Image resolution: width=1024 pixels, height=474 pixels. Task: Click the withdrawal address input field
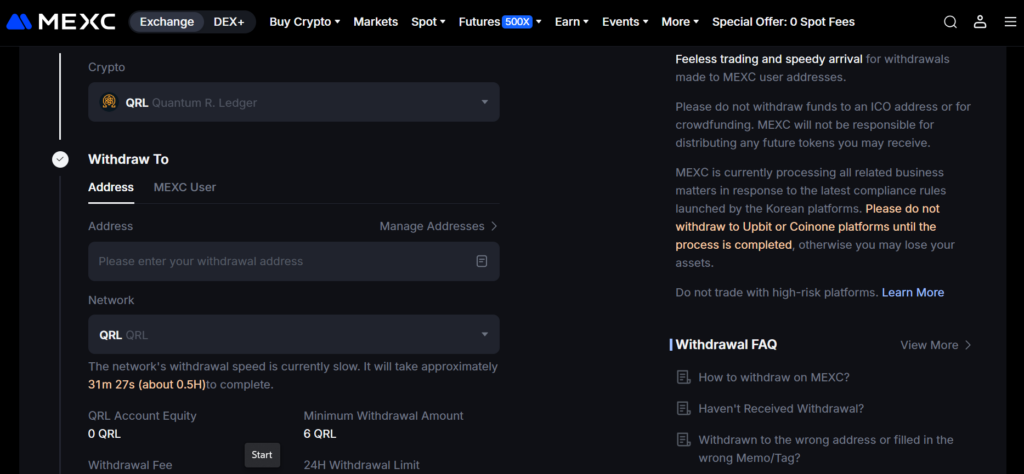click(280, 261)
